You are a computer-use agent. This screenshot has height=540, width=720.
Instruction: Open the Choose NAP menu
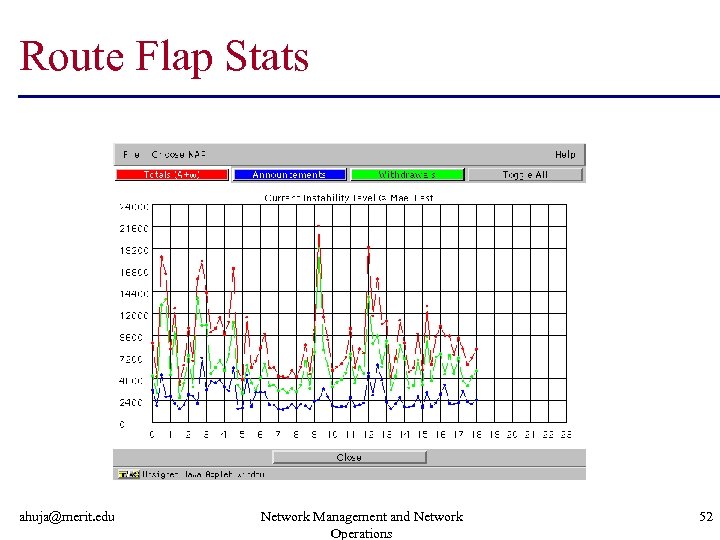point(179,155)
